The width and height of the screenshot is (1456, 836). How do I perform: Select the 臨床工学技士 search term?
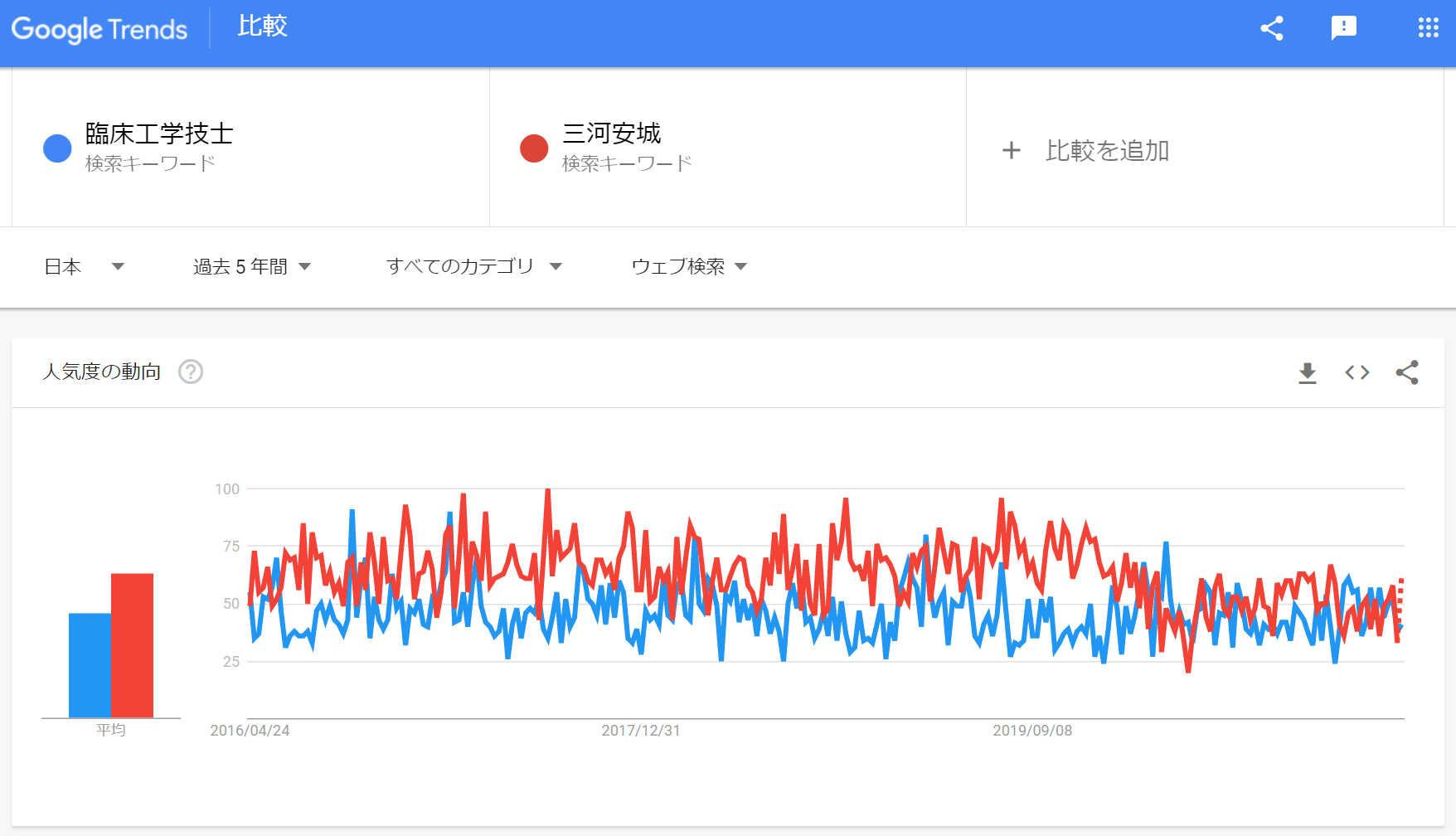(x=159, y=134)
